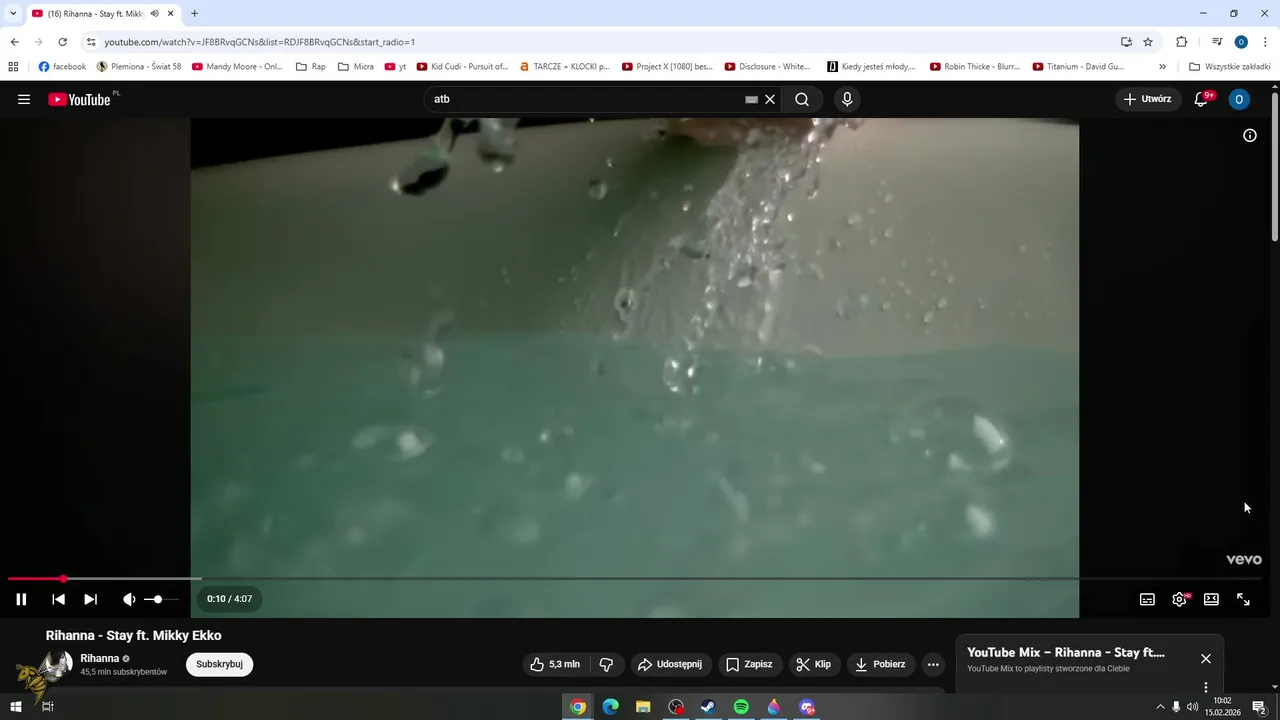The height and width of the screenshot is (720, 1280).
Task: Like the video, 5,3 mln
Action: 555,664
